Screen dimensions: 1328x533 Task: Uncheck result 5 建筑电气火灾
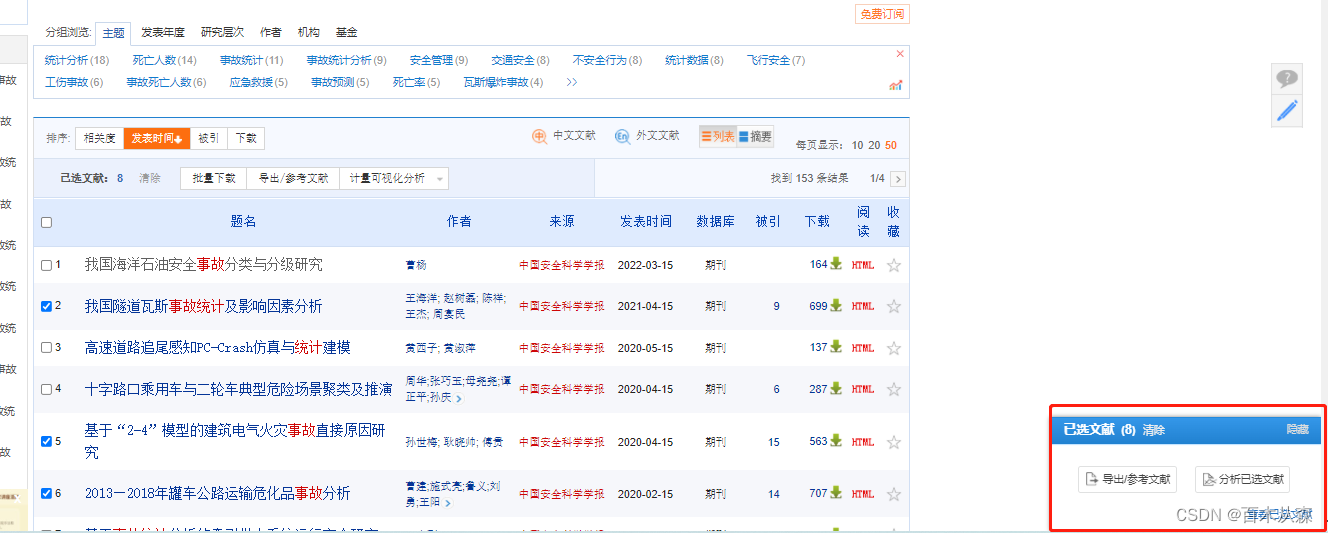tap(46, 441)
